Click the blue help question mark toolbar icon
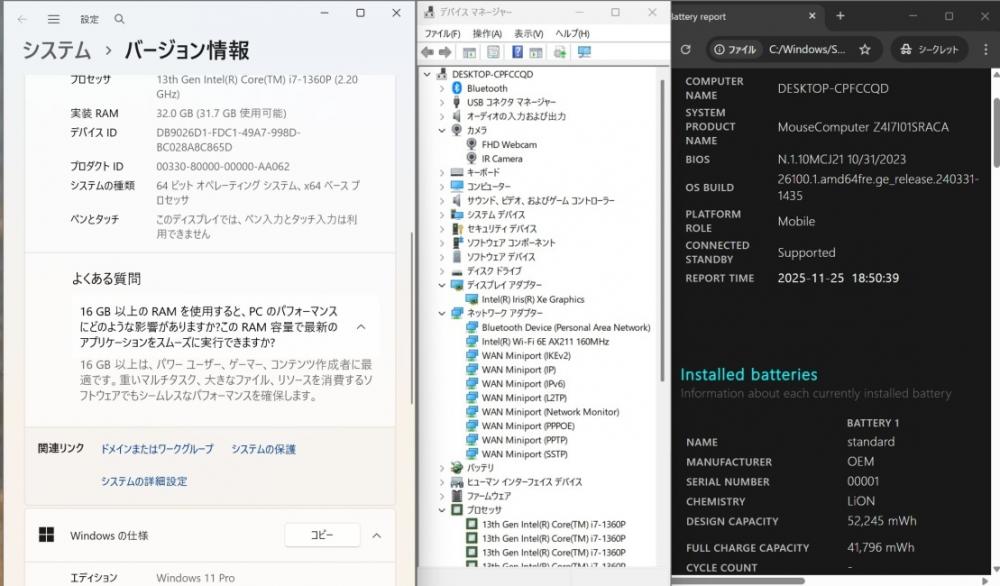1000x586 pixels. [517, 52]
